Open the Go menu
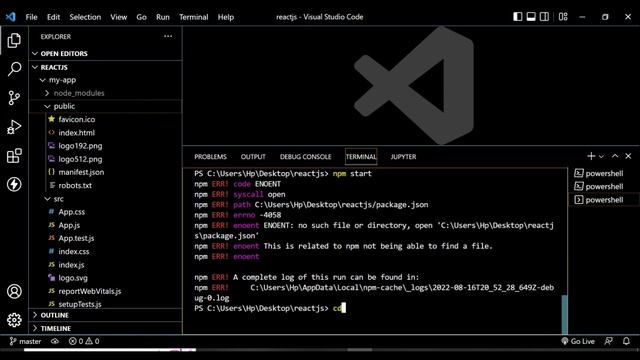The height and width of the screenshot is (360, 640). [x=141, y=17]
